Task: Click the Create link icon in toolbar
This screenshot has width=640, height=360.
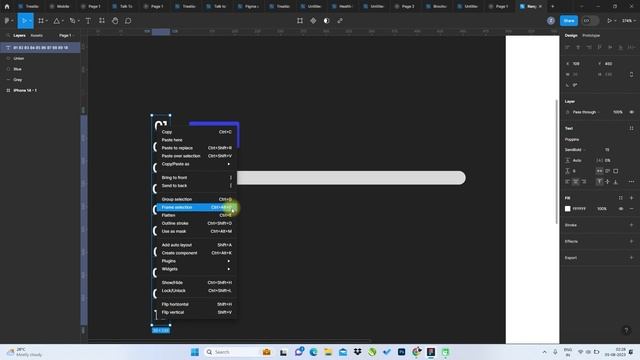Action: pos(340,21)
